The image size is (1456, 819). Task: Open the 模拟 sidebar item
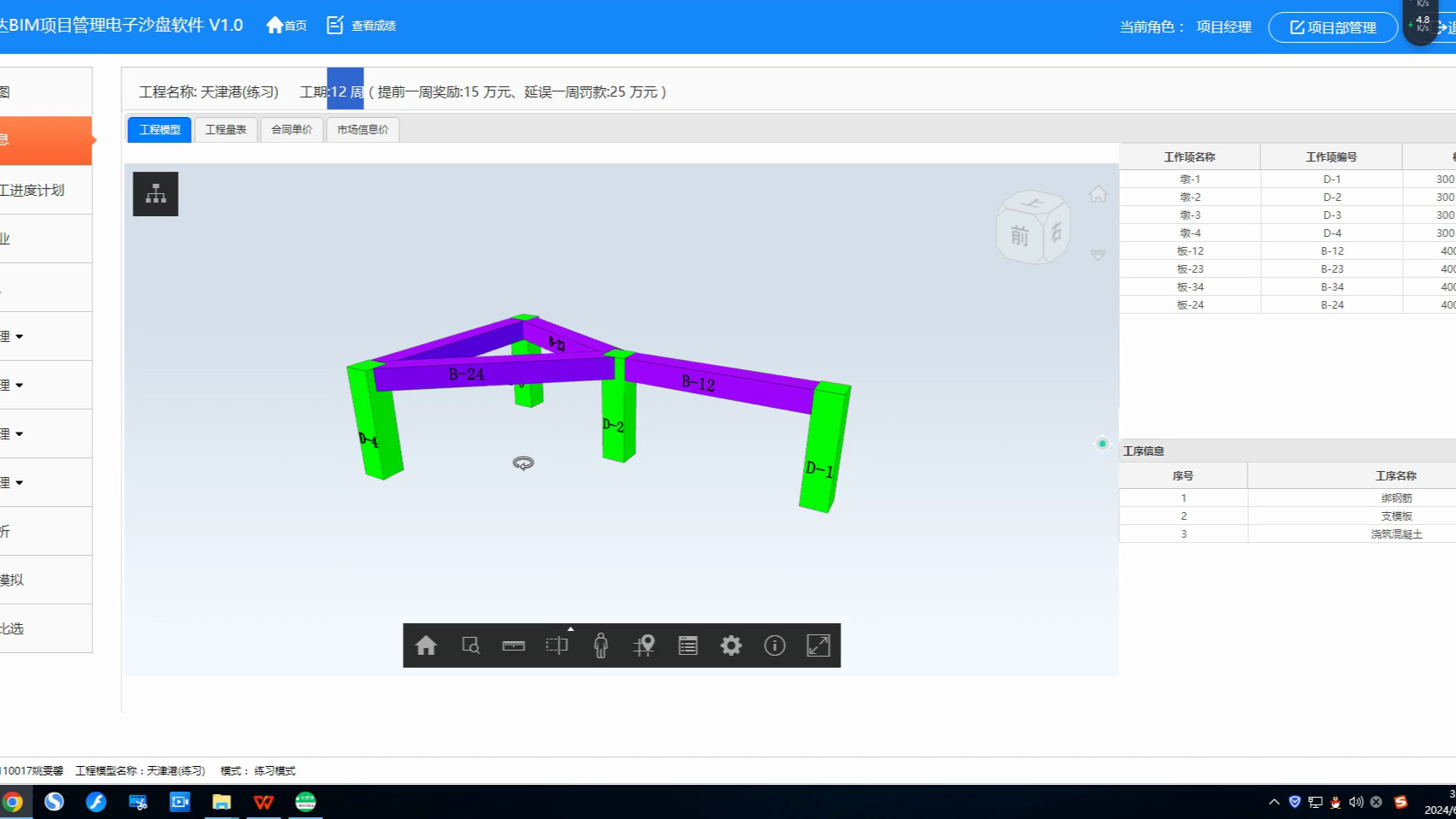click(46, 580)
